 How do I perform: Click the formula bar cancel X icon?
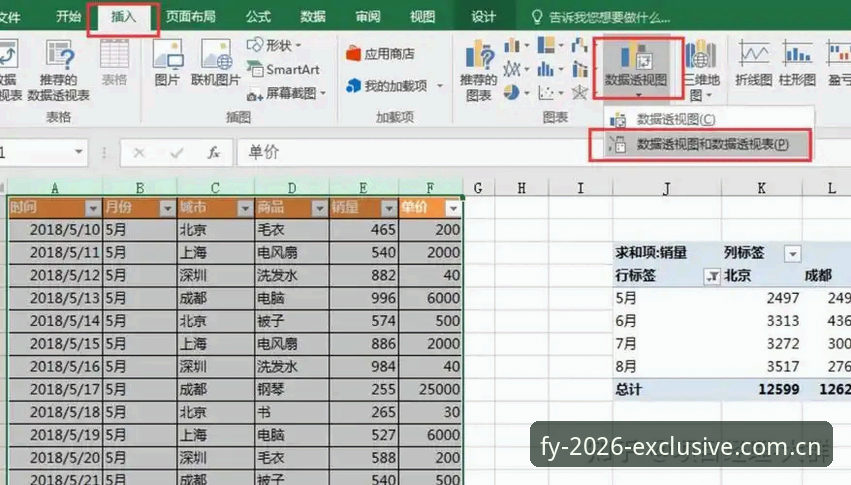click(x=139, y=153)
